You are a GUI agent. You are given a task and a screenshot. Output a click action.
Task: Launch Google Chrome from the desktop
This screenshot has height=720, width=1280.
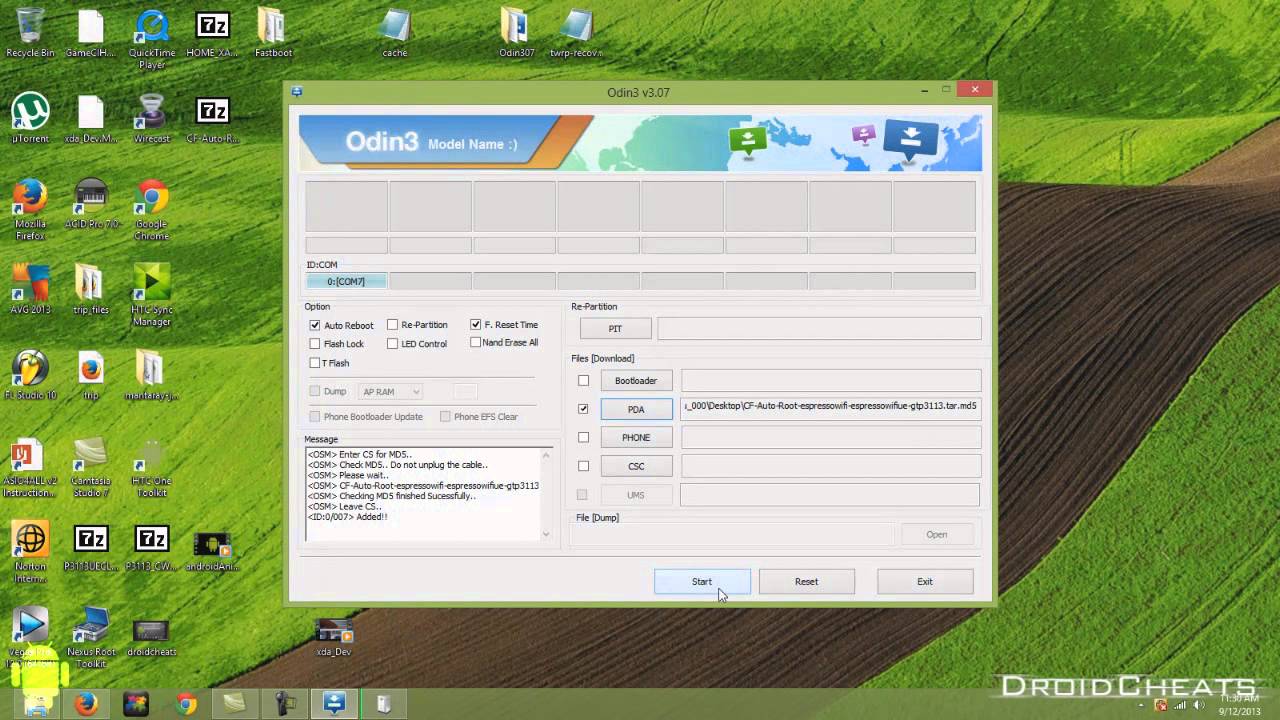pos(152,210)
